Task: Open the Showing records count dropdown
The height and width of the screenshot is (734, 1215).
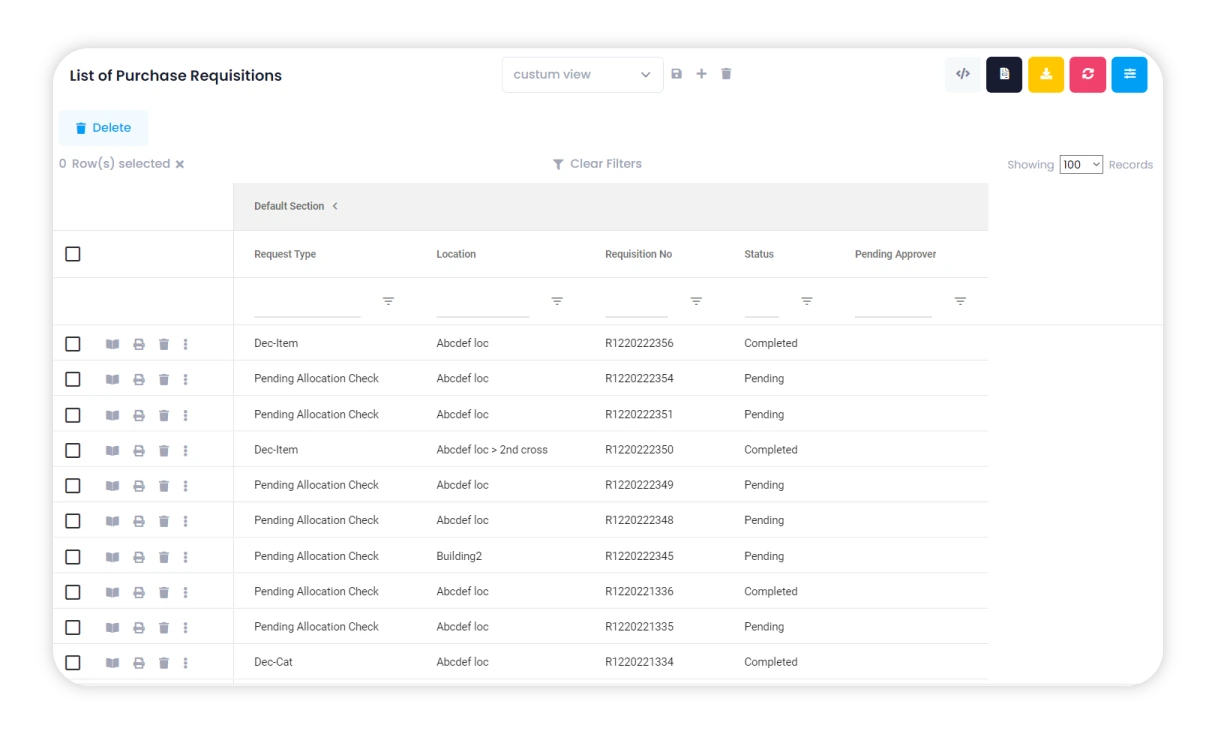Action: pos(1081,164)
